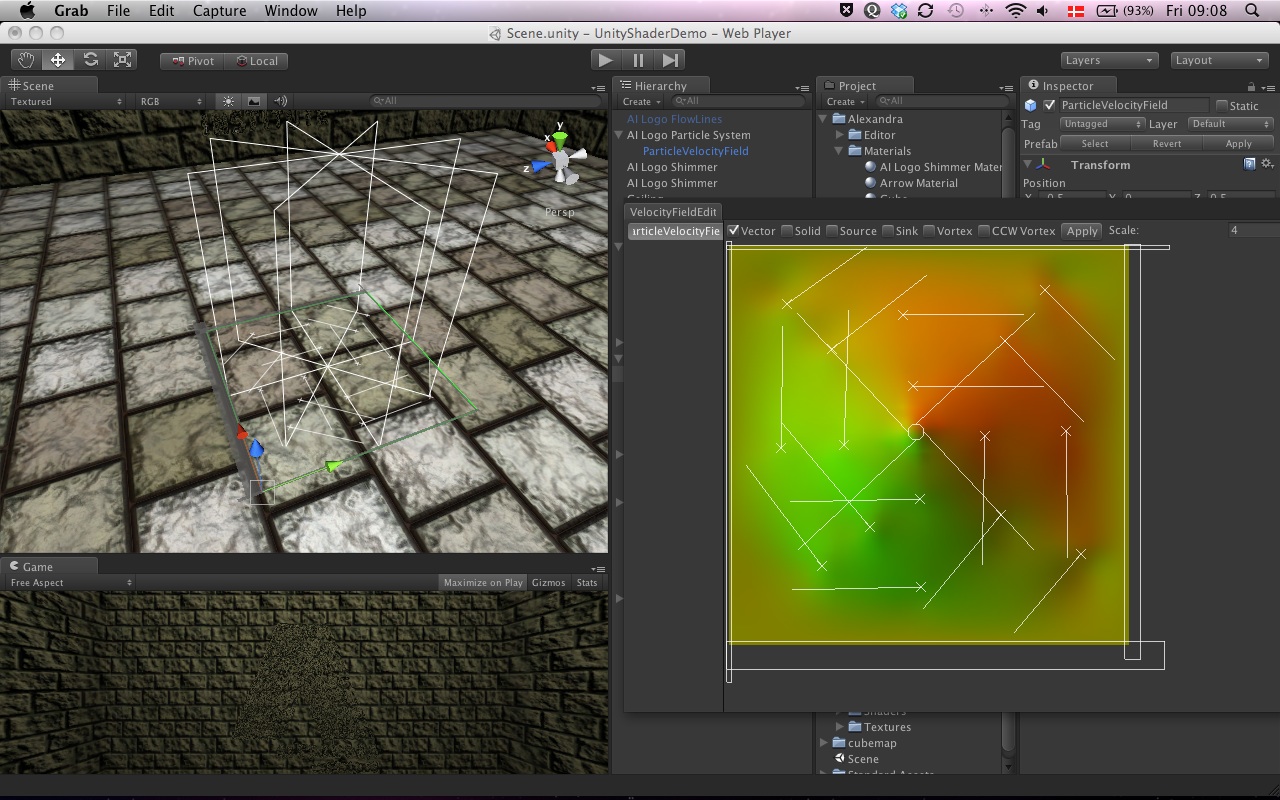Click the Gizmos button in Game view

coord(548,583)
